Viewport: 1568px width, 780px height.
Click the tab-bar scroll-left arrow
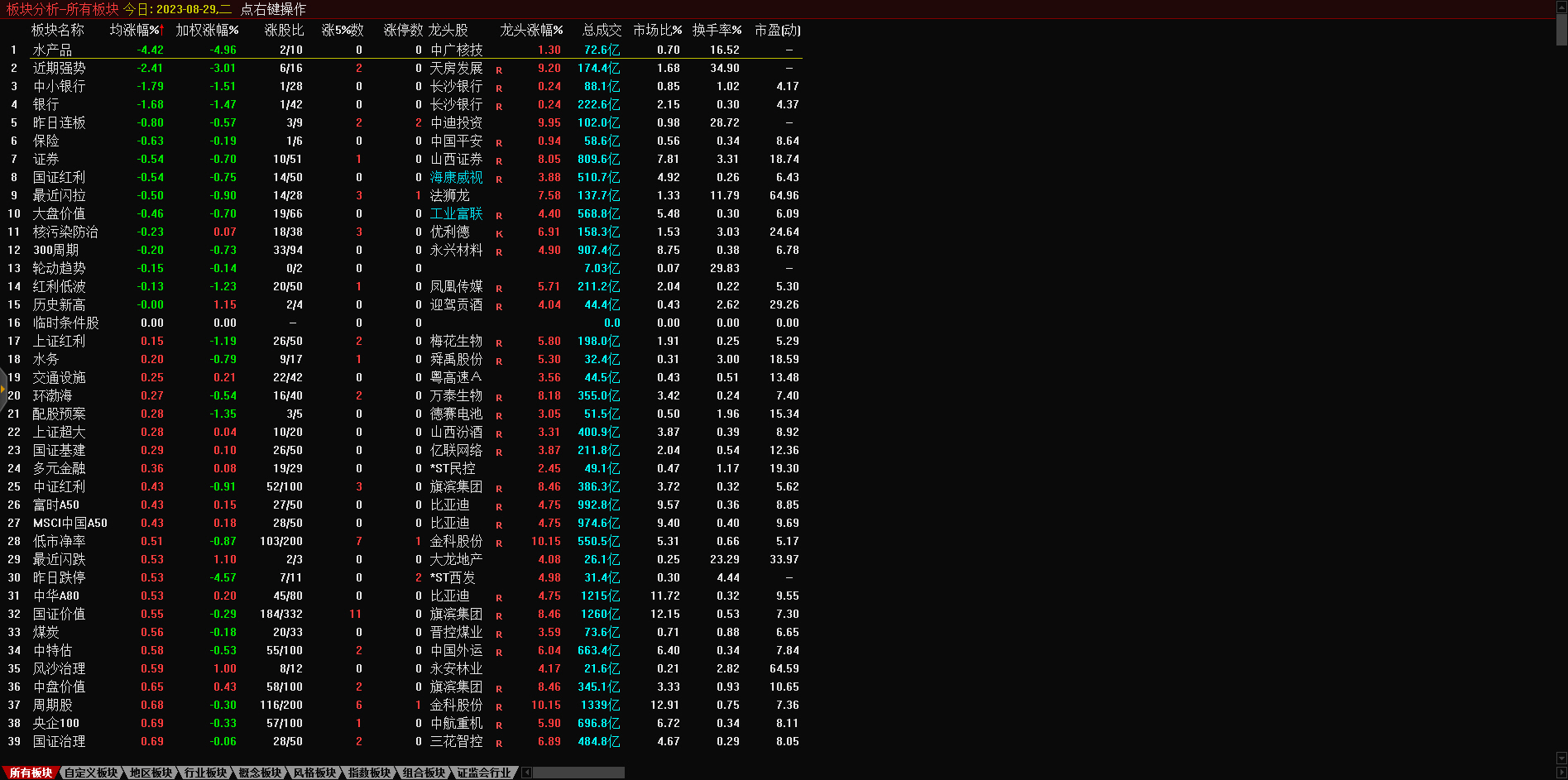tap(526, 773)
